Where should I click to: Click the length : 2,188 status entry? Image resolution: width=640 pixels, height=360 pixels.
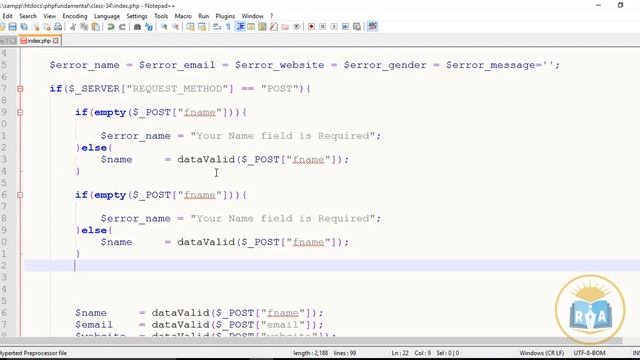(310, 353)
